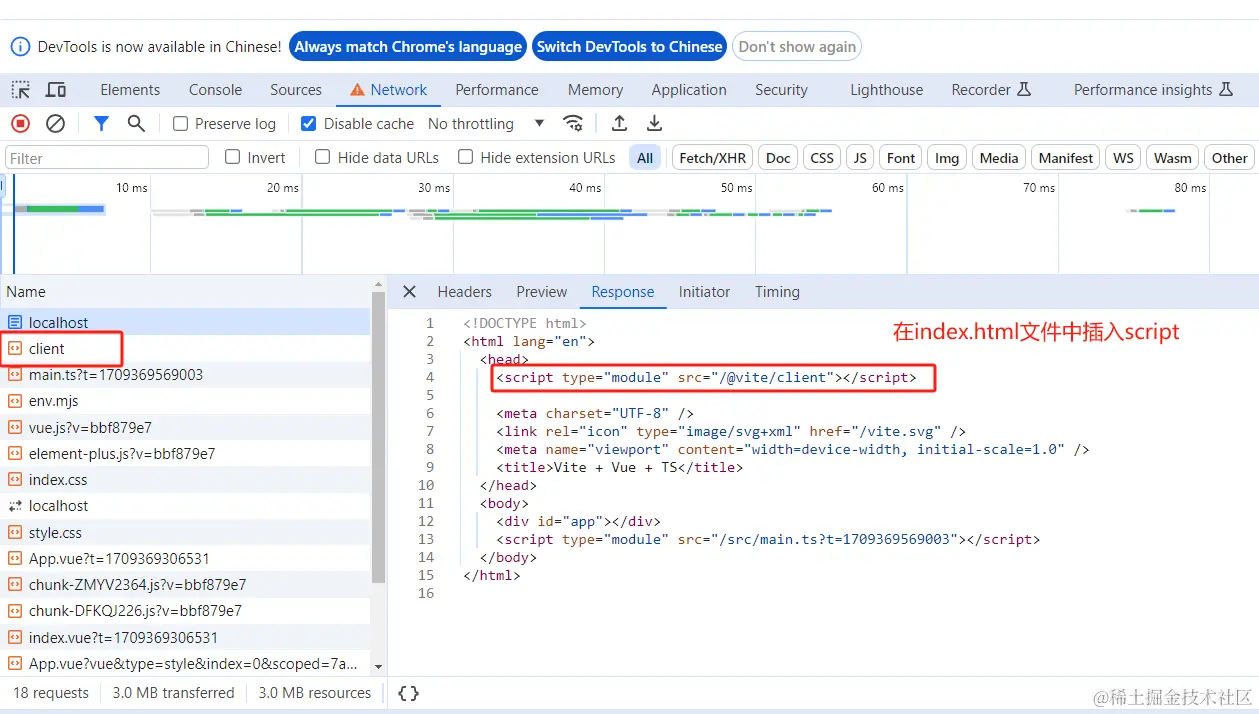Go to Performance tab
The image size is (1259, 714).
click(x=497, y=90)
